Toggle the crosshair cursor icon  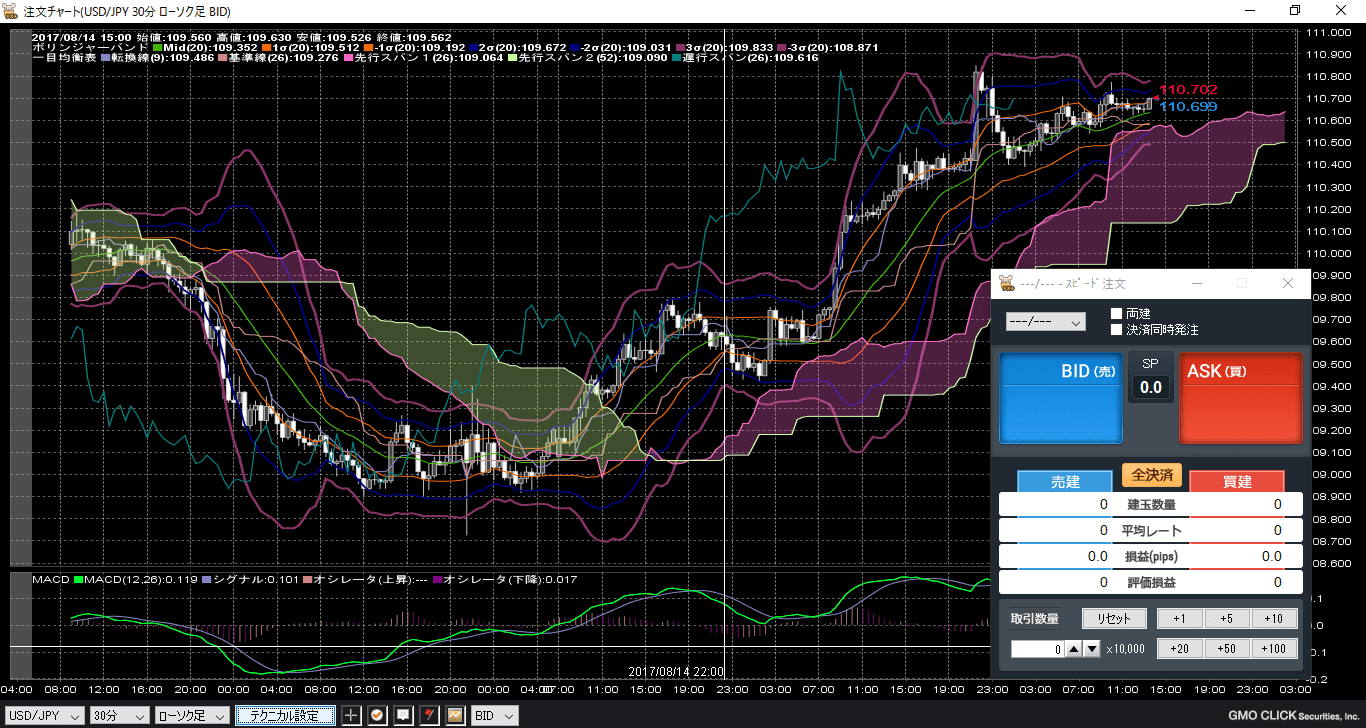351,715
